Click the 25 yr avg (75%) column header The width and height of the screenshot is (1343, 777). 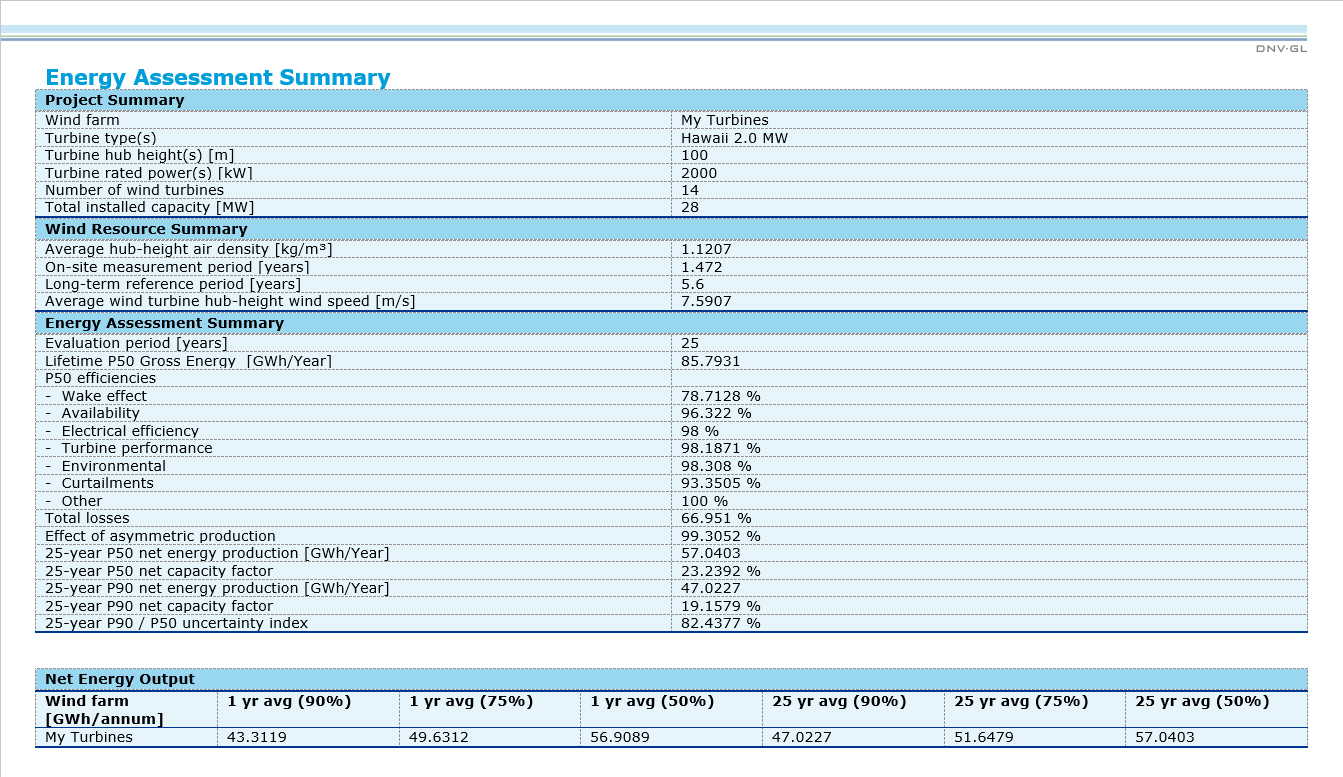[1021, 701]
